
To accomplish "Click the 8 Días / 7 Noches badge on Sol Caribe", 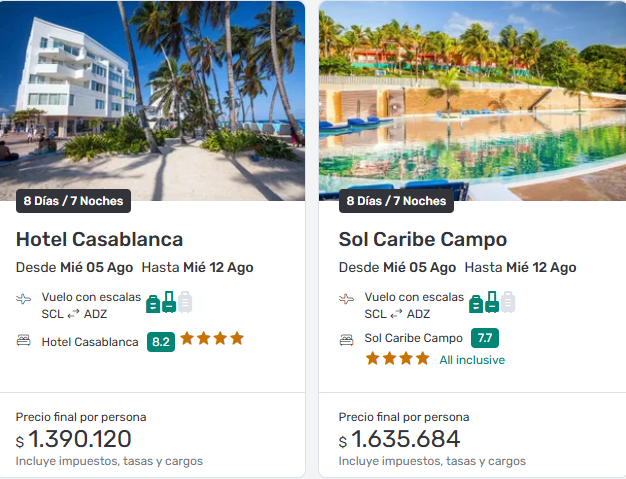I will tap(396, 201).
